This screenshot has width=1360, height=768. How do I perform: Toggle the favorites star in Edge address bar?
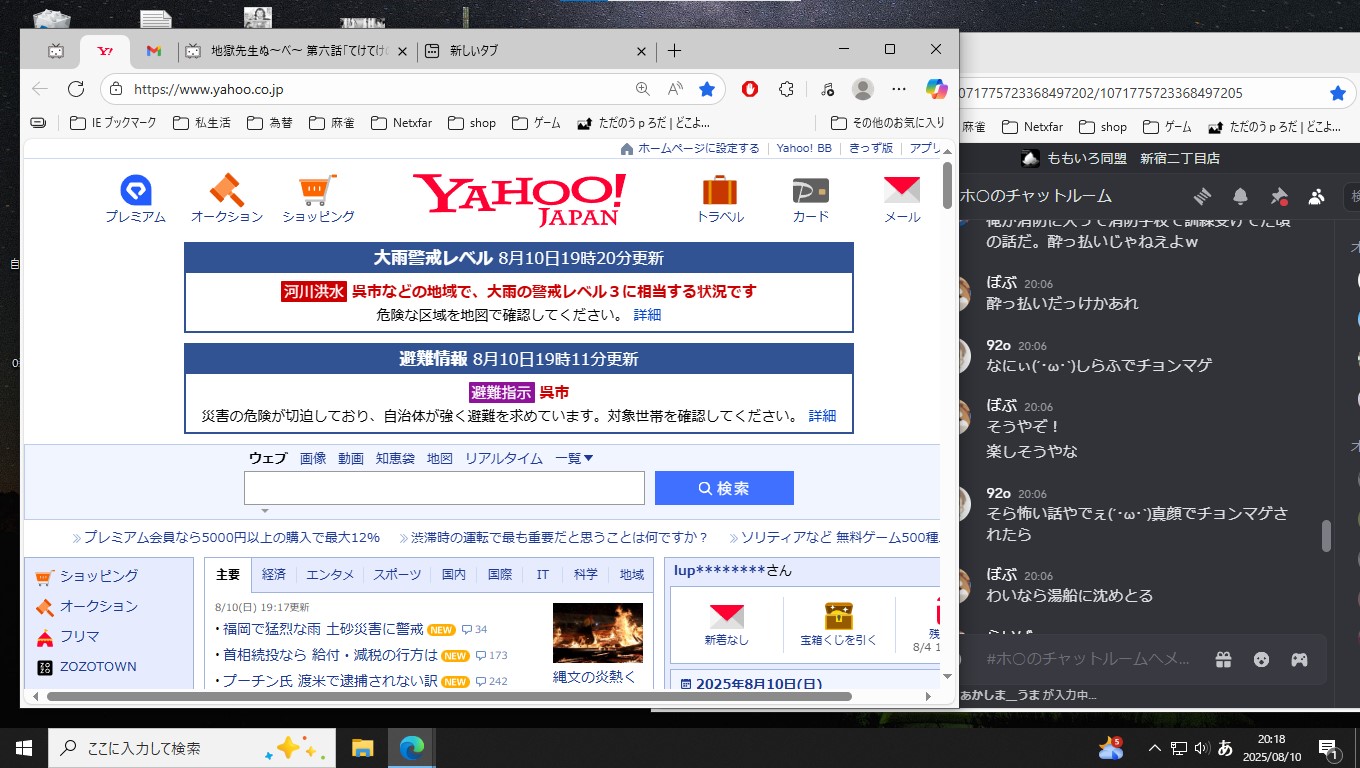[x=707, y=89]
